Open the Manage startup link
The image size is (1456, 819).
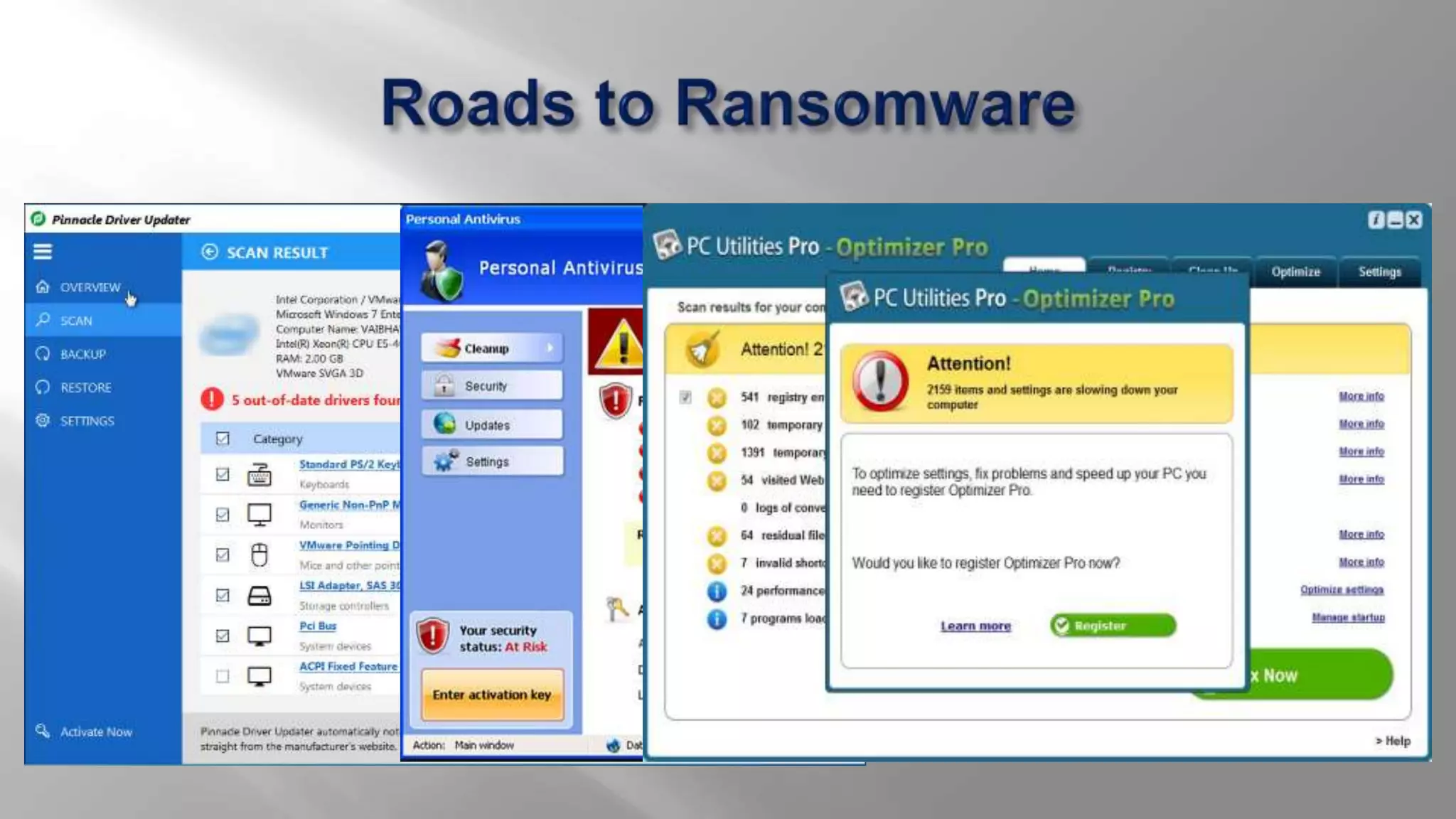pyautogui.click(x=1348, y=617)
